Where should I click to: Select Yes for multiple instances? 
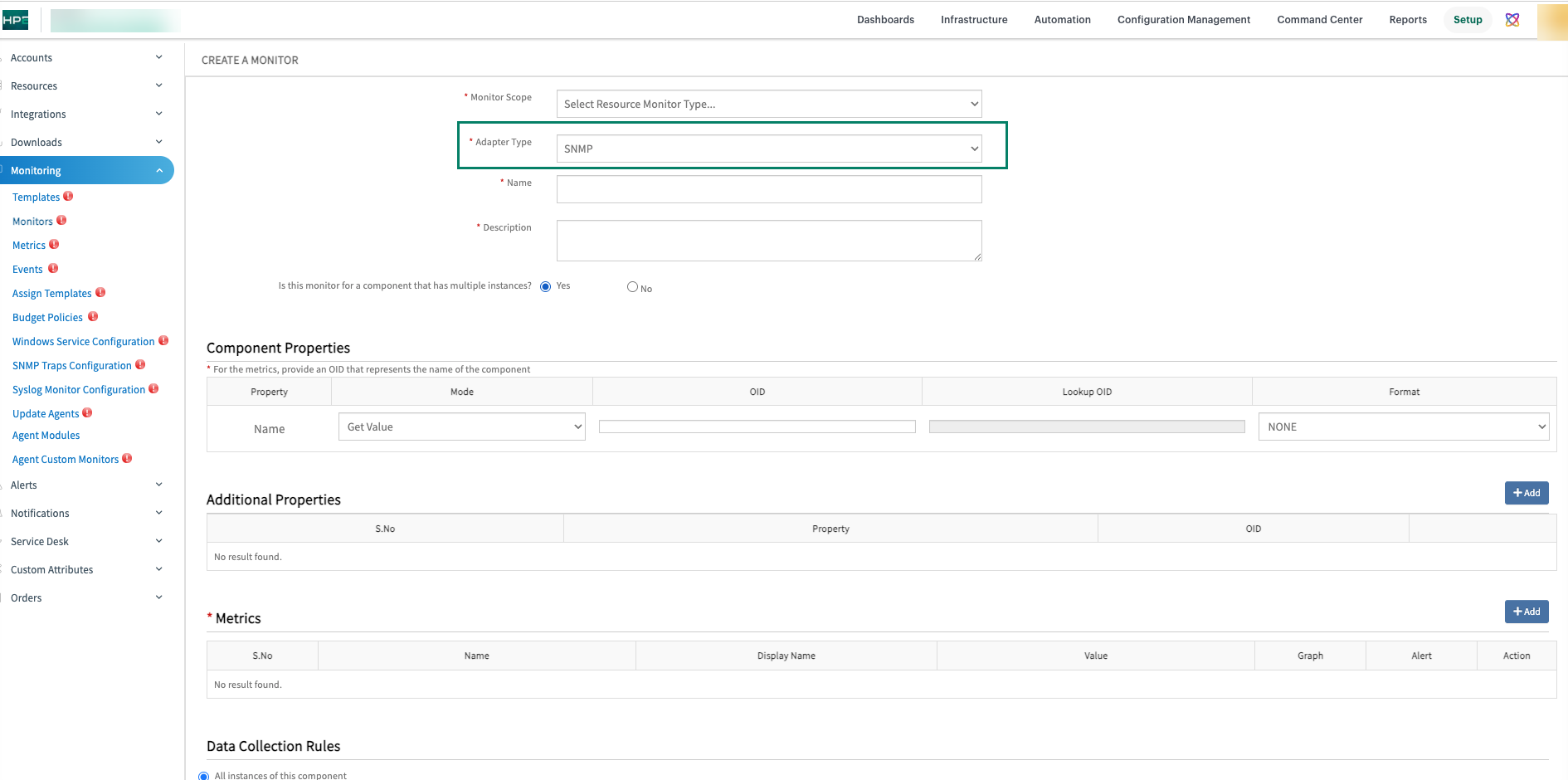(x=545, y=286)
